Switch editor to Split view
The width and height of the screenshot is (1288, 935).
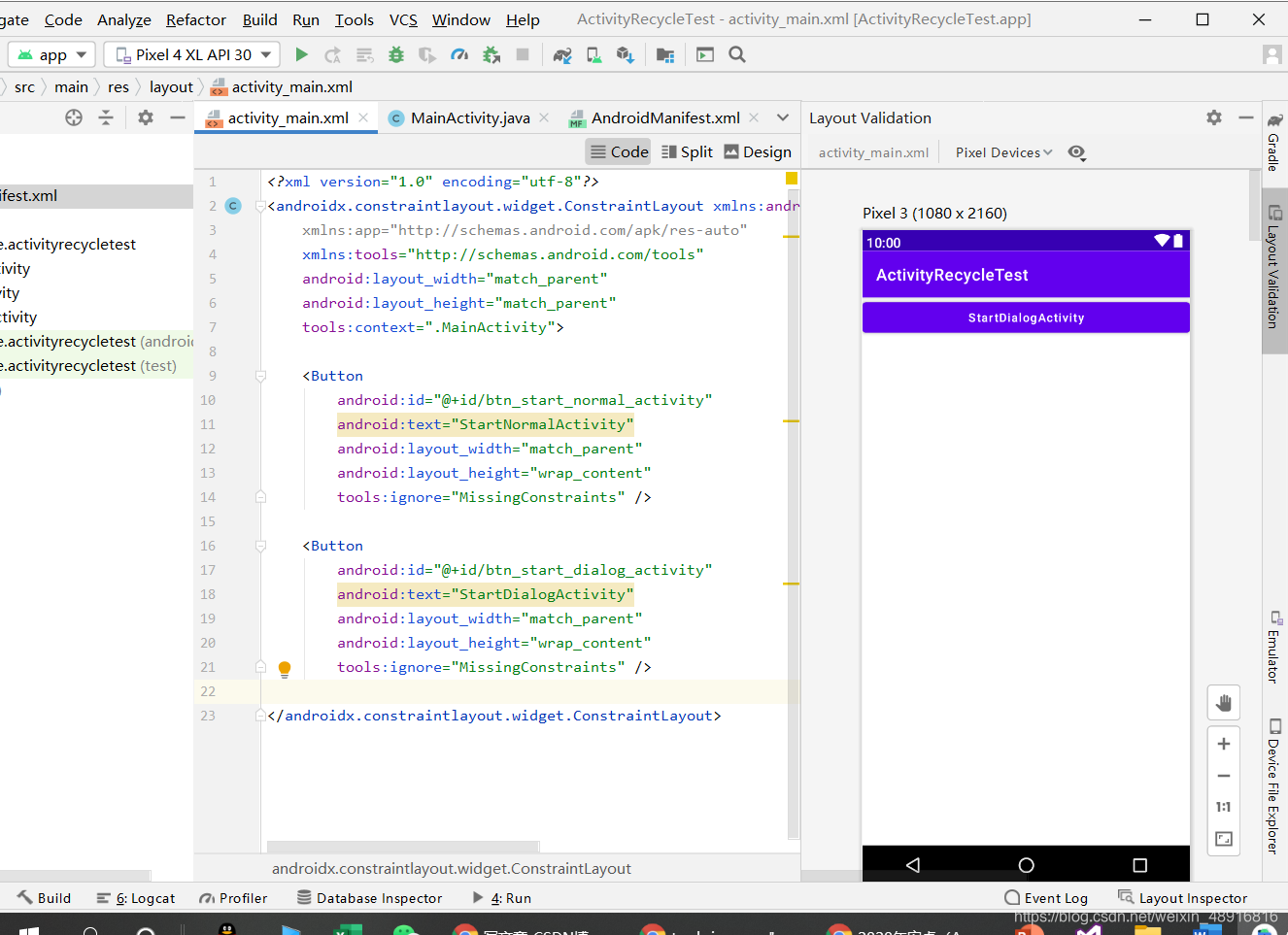click(x=687, y=151)
